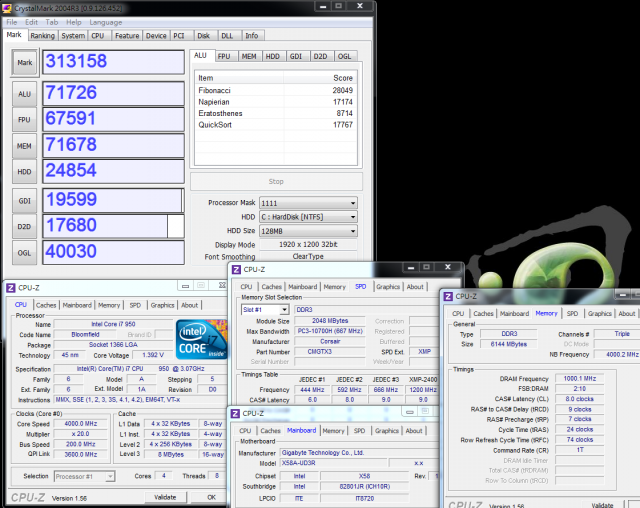
Task: Run the HDD benchmark
Action: point(24,172)
